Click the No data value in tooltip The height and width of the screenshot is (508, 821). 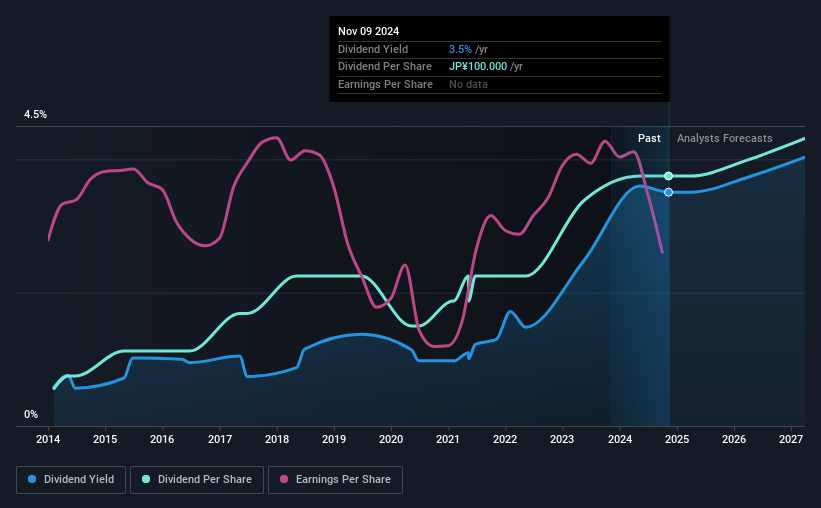click(x=468, y=84)
